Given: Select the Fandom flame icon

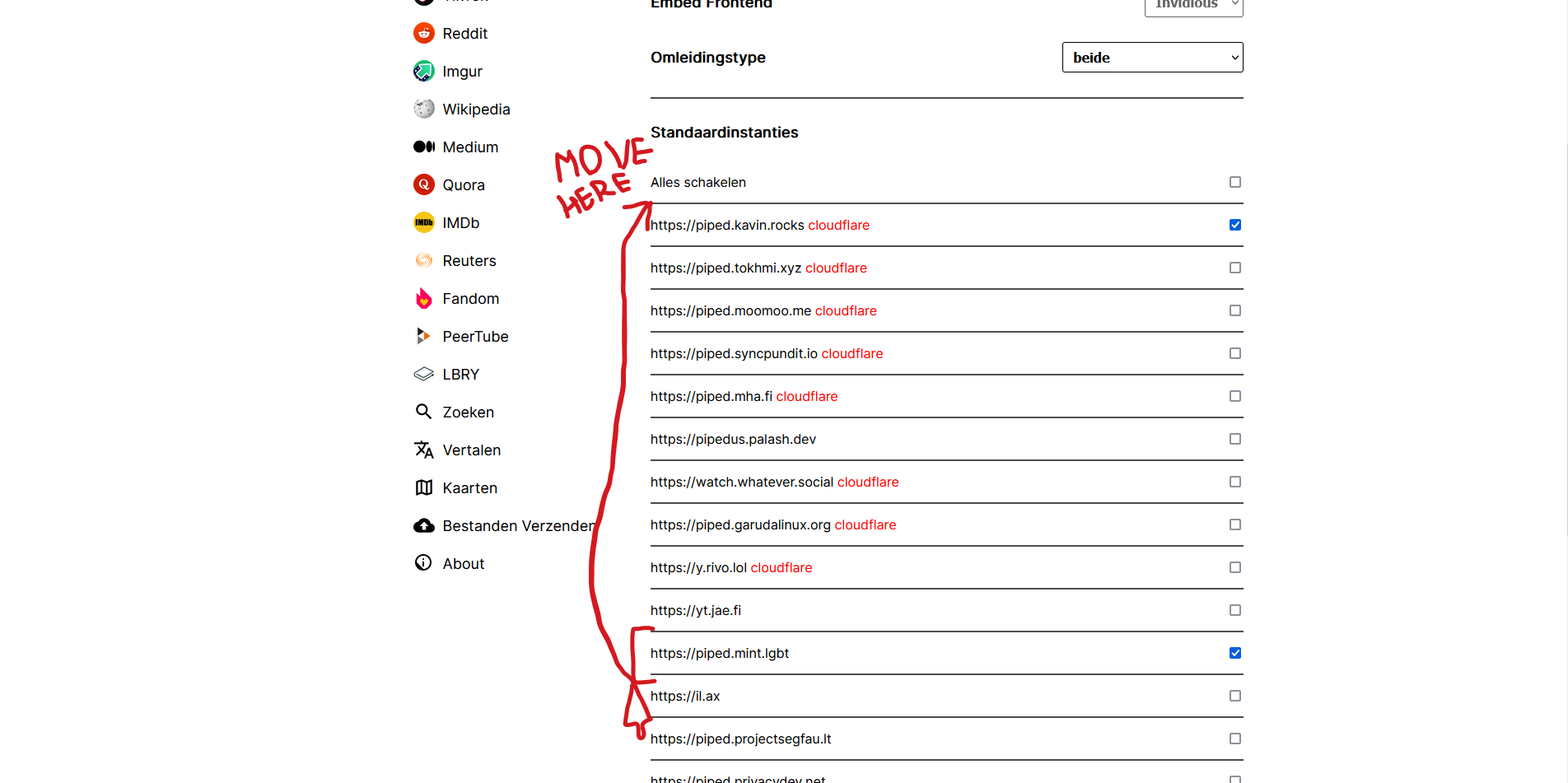Looking at the screenshot, I should coord(423,298).
